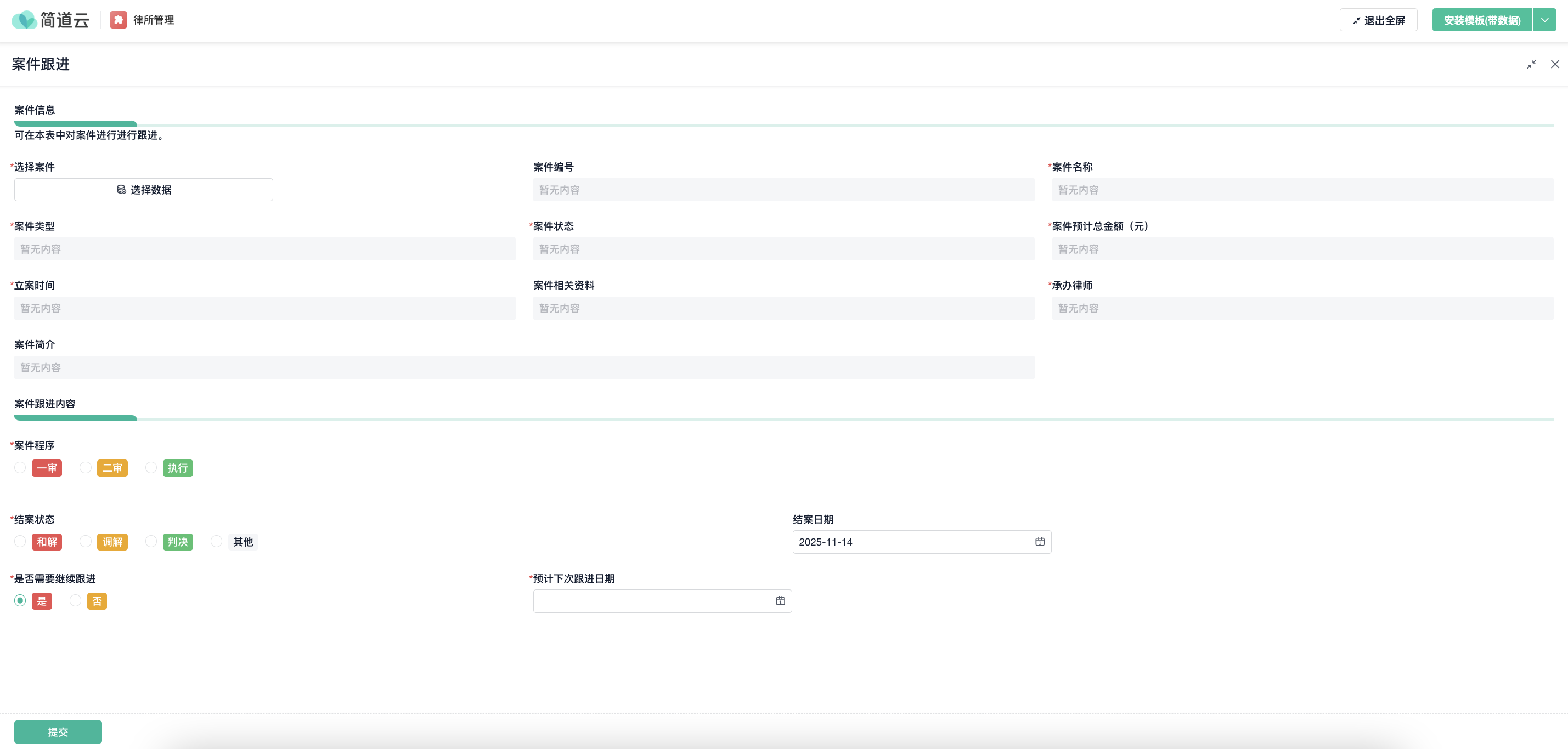1568x749 pixels.
Task: Open the 结案日期 date field
Action: (913, 542)
